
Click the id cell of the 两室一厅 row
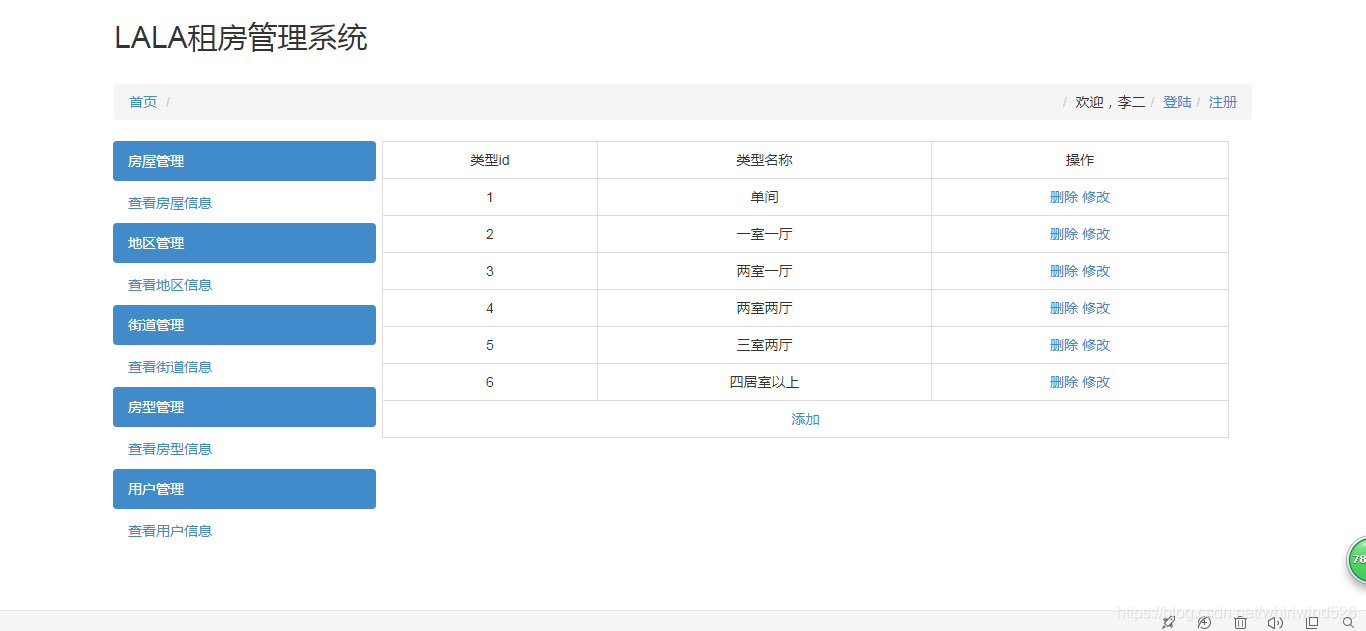[x=490, y=271]
